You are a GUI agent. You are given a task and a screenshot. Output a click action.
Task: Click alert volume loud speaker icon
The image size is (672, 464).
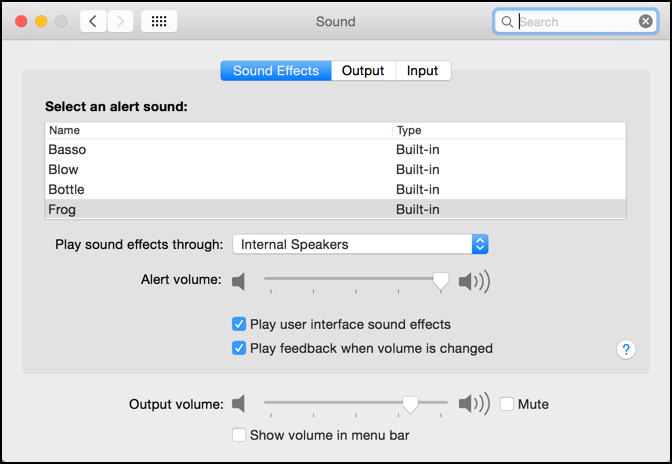(474, 281)
